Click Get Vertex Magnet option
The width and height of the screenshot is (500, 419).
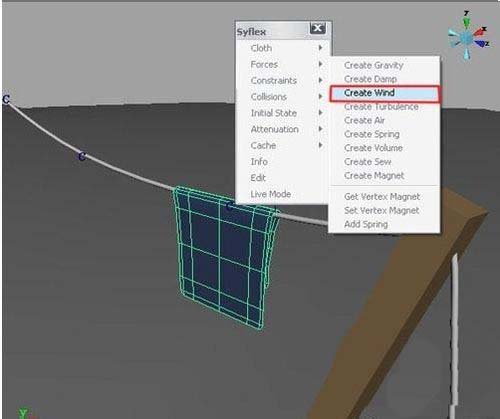pos(382,197)
